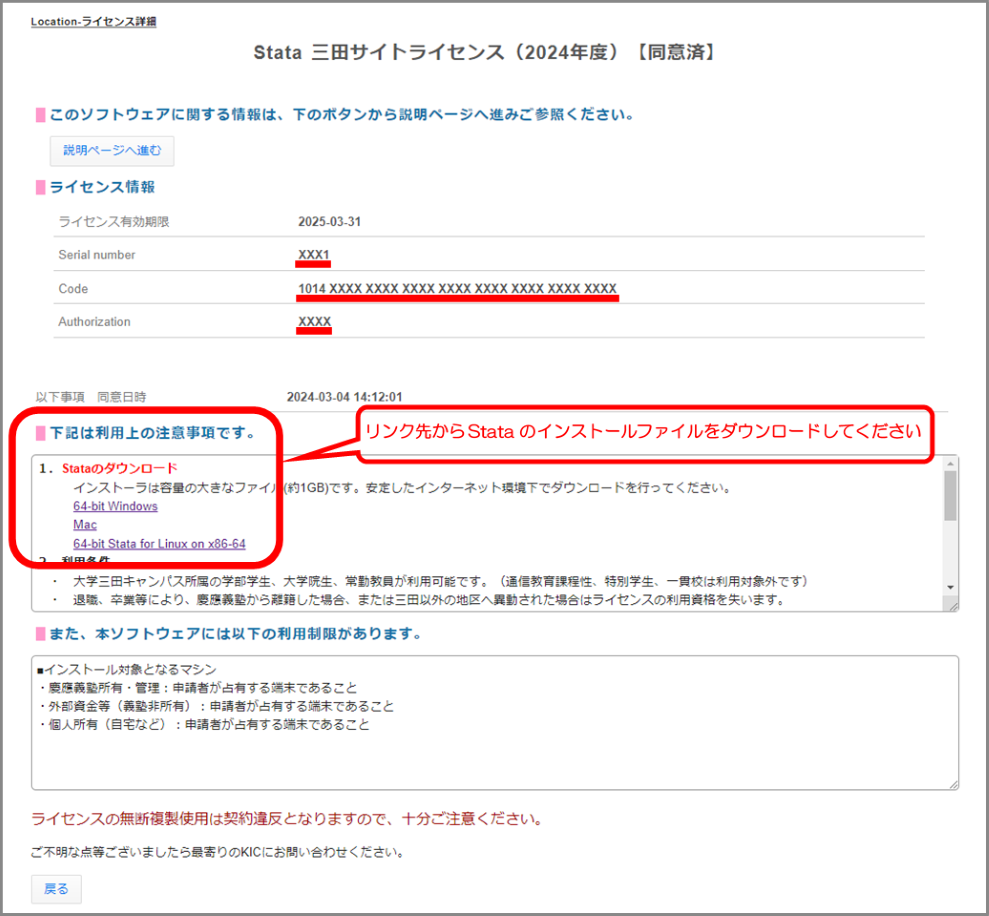Click the 説明ページへ進む button
Viewport: 989px width, 916px height.
(x=112, y=151)
